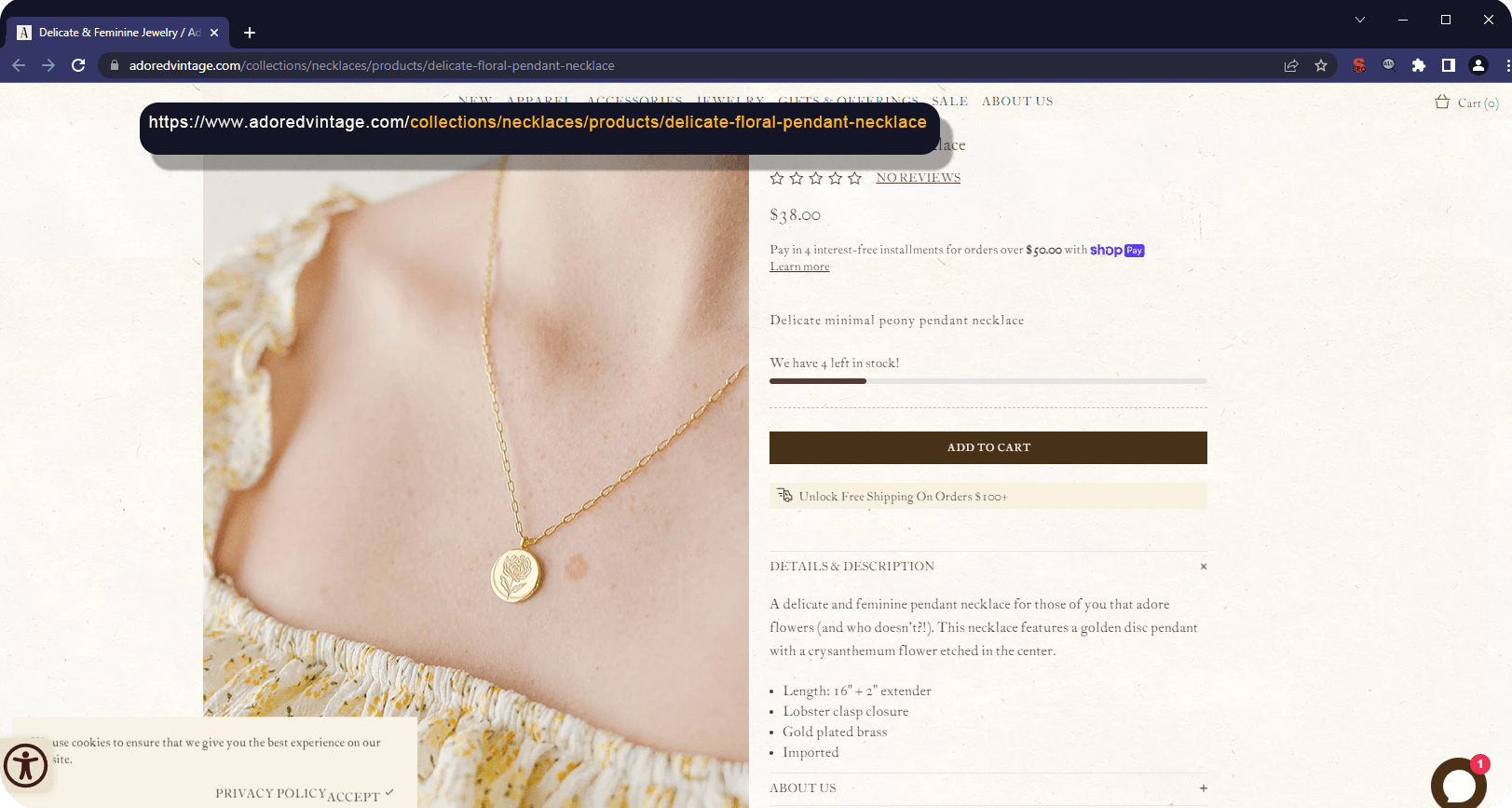Open tab search dropdown arrow
The height and width of the screenshot is (808, 1512).
pyautogui.click(x=1360, y=20)
